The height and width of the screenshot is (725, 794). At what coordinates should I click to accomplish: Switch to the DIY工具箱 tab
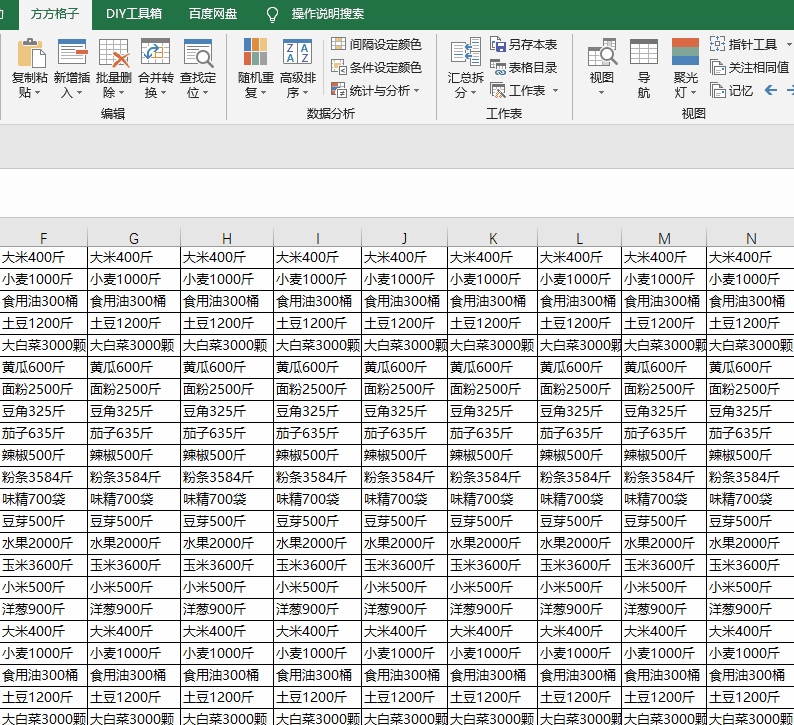133,14
